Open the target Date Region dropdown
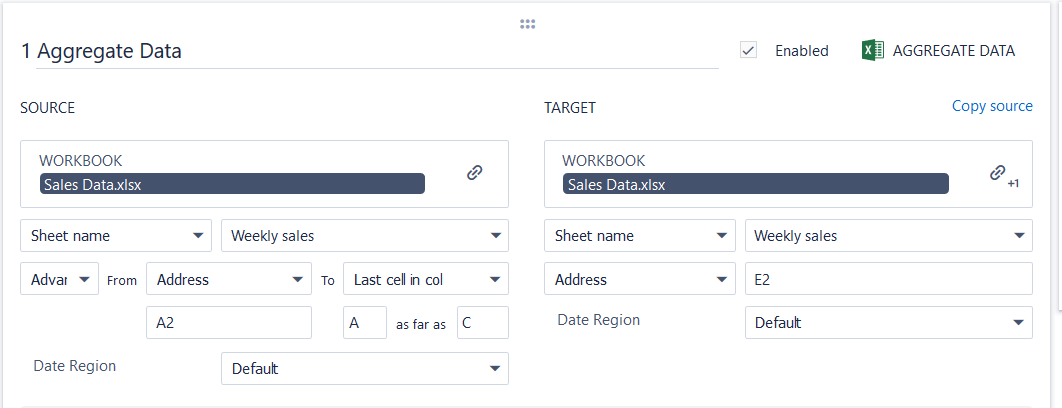 tap(888, 323)
